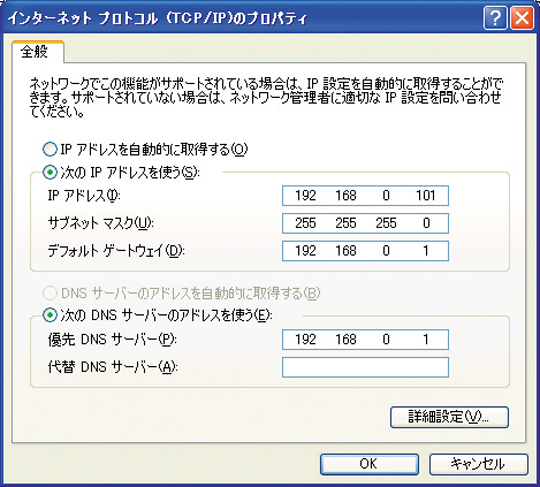Click the IP アドレス input field

pyautogui.click(x=365, y=196)
